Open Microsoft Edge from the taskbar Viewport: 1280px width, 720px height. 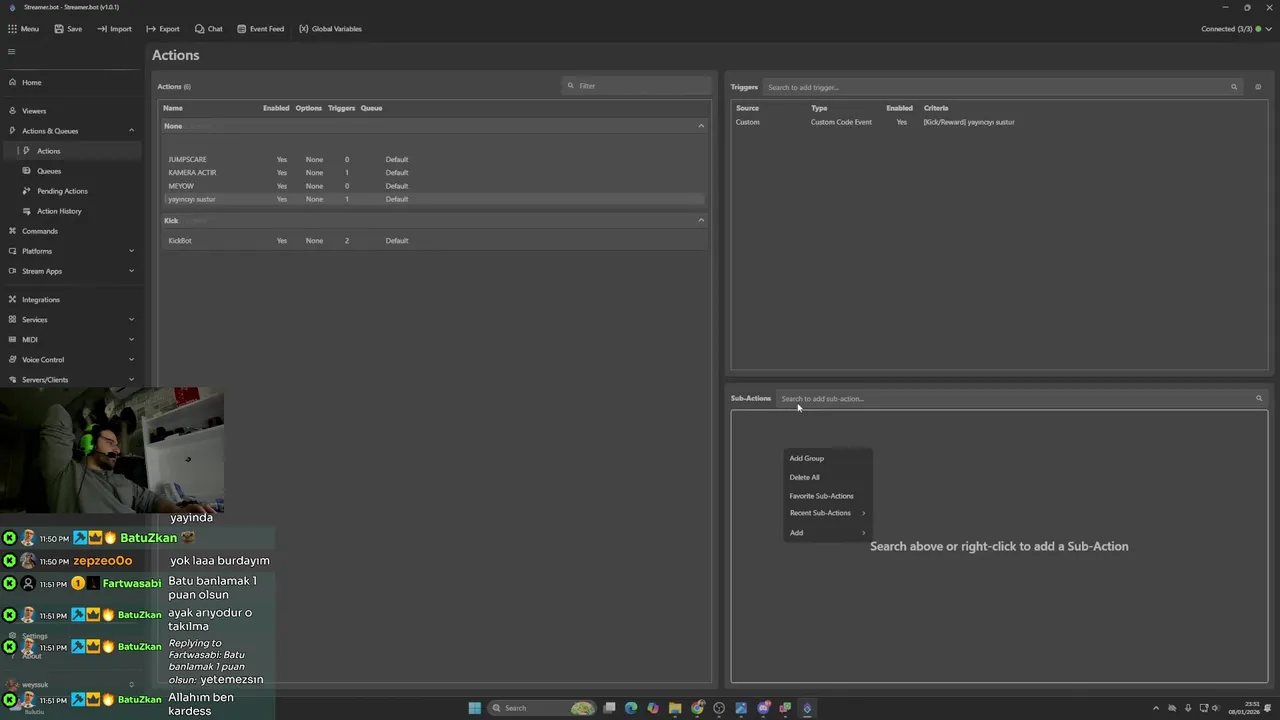point(631,708)
